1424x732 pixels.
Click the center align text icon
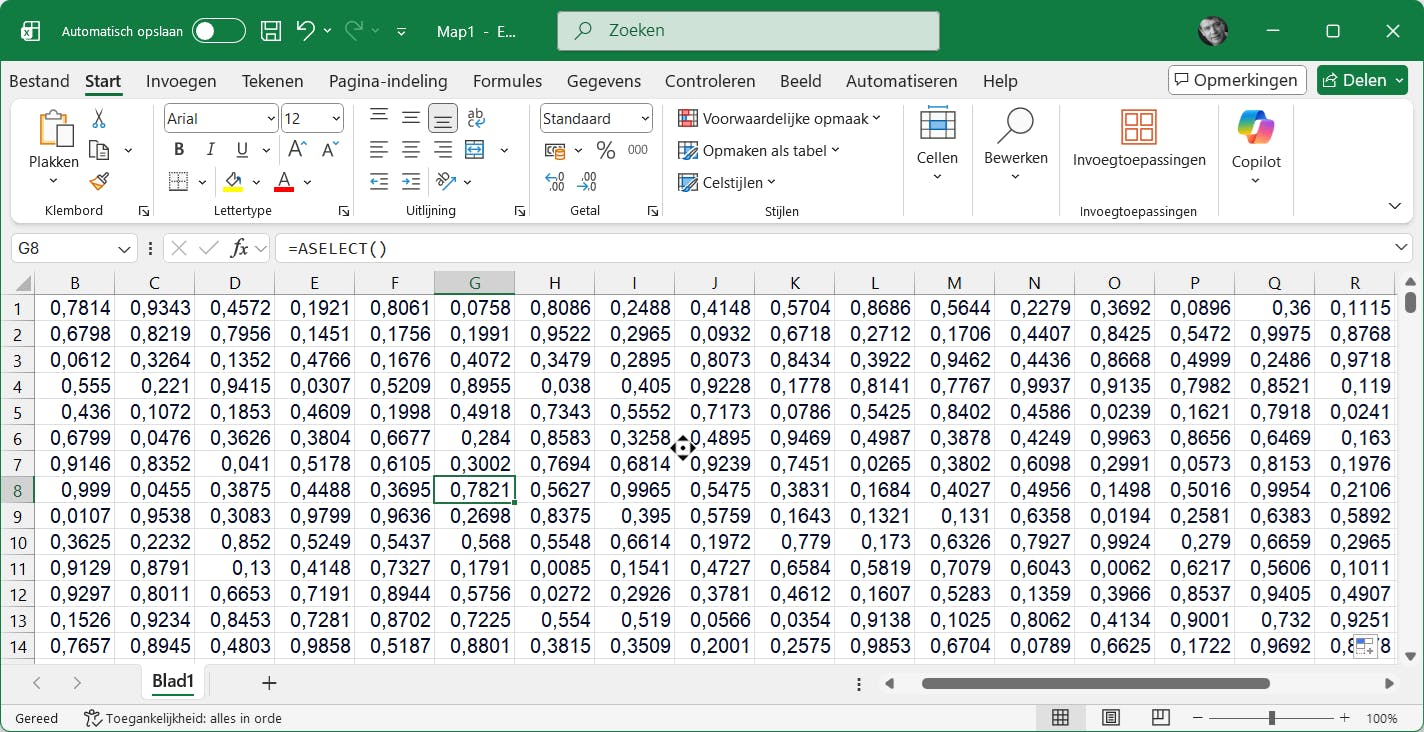point(411,150)
